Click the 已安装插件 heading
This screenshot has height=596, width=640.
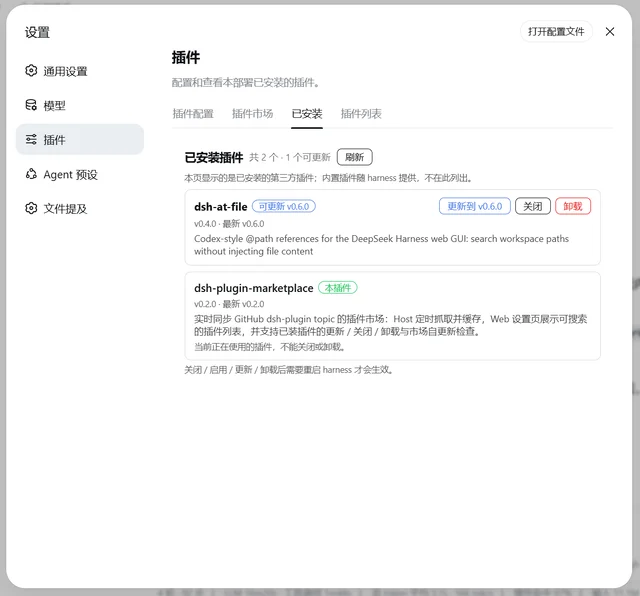[x=213, y=158]
